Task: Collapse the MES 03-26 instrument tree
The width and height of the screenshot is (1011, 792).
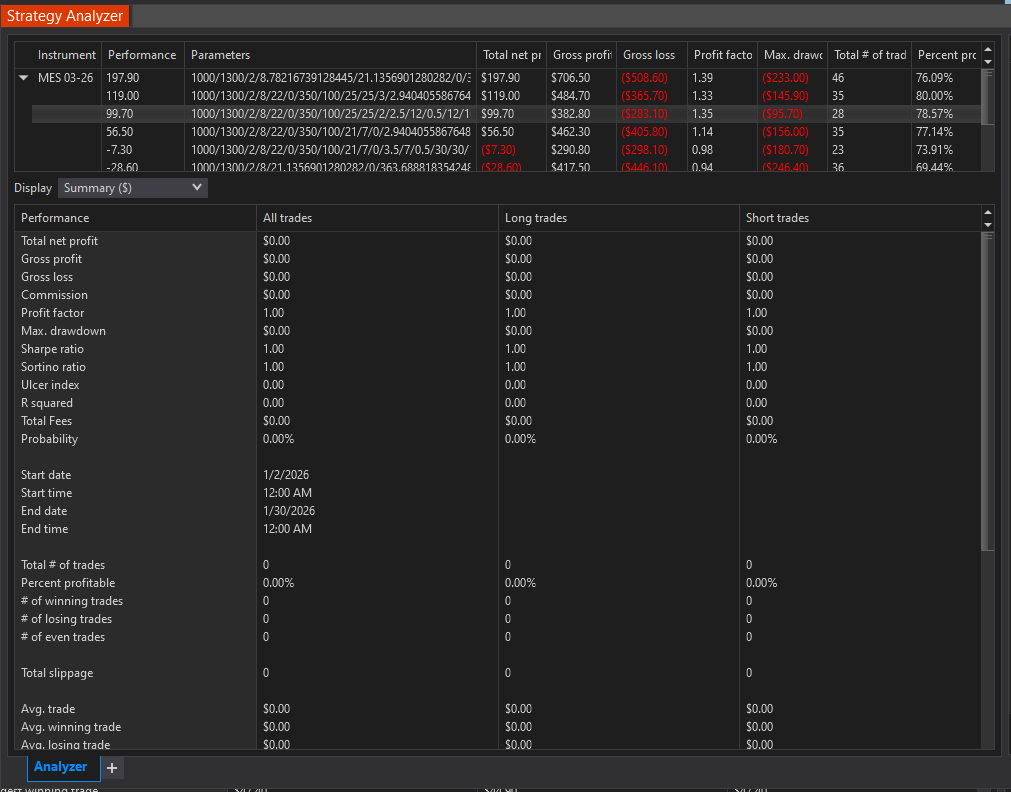Action: click(x=24, y=78)
